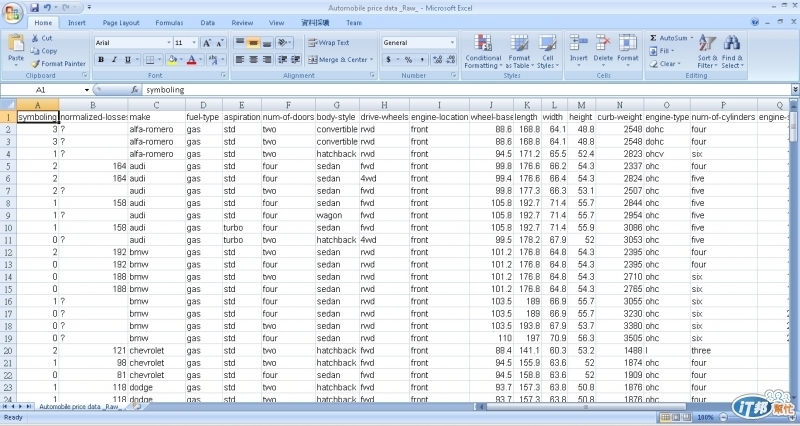The height and width of the screenshot is (426, 800).
Task: Open the Team tab
Action: 354,23
